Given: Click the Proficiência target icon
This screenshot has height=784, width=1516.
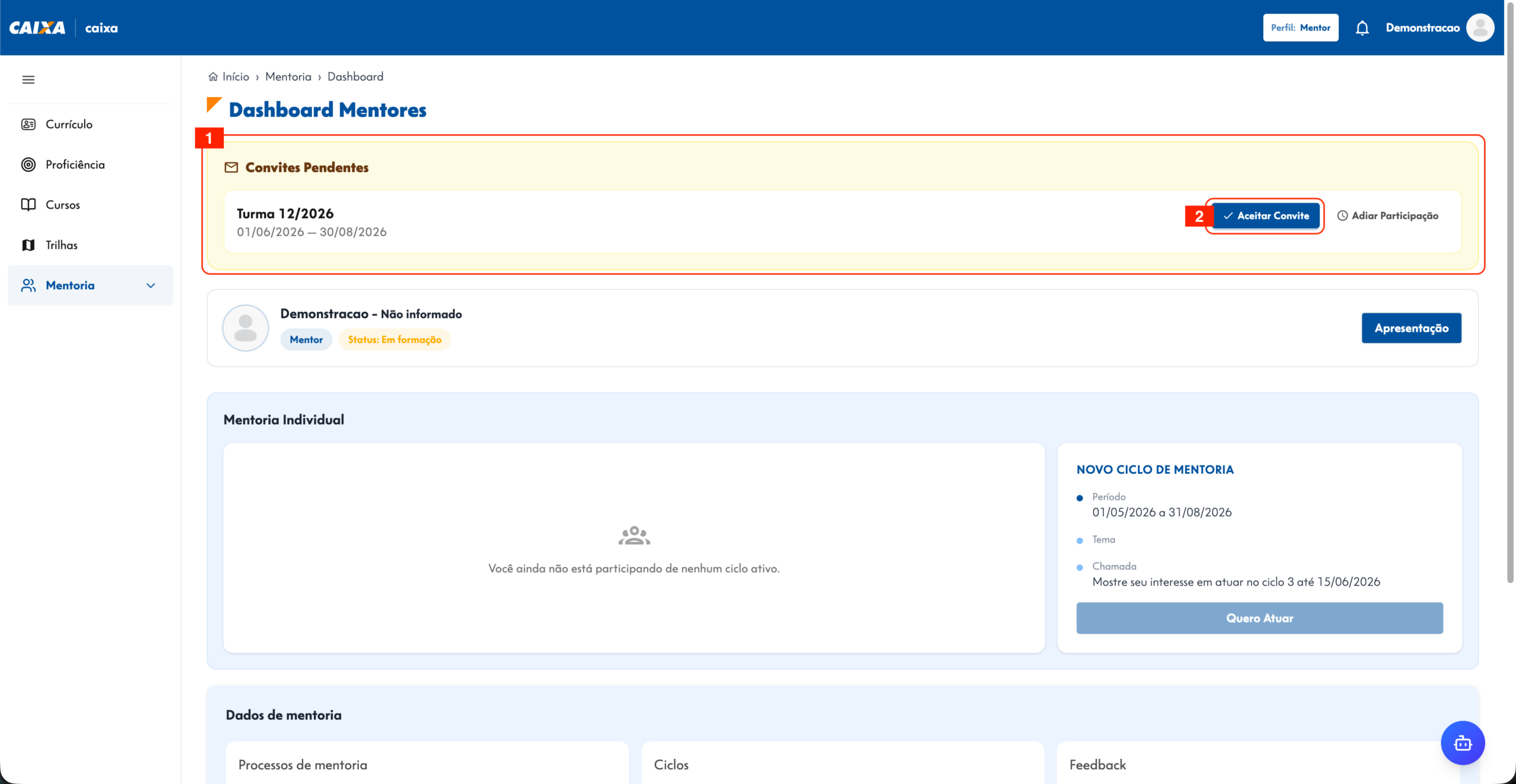Looking at the screenshot, I should click(28, 165).
